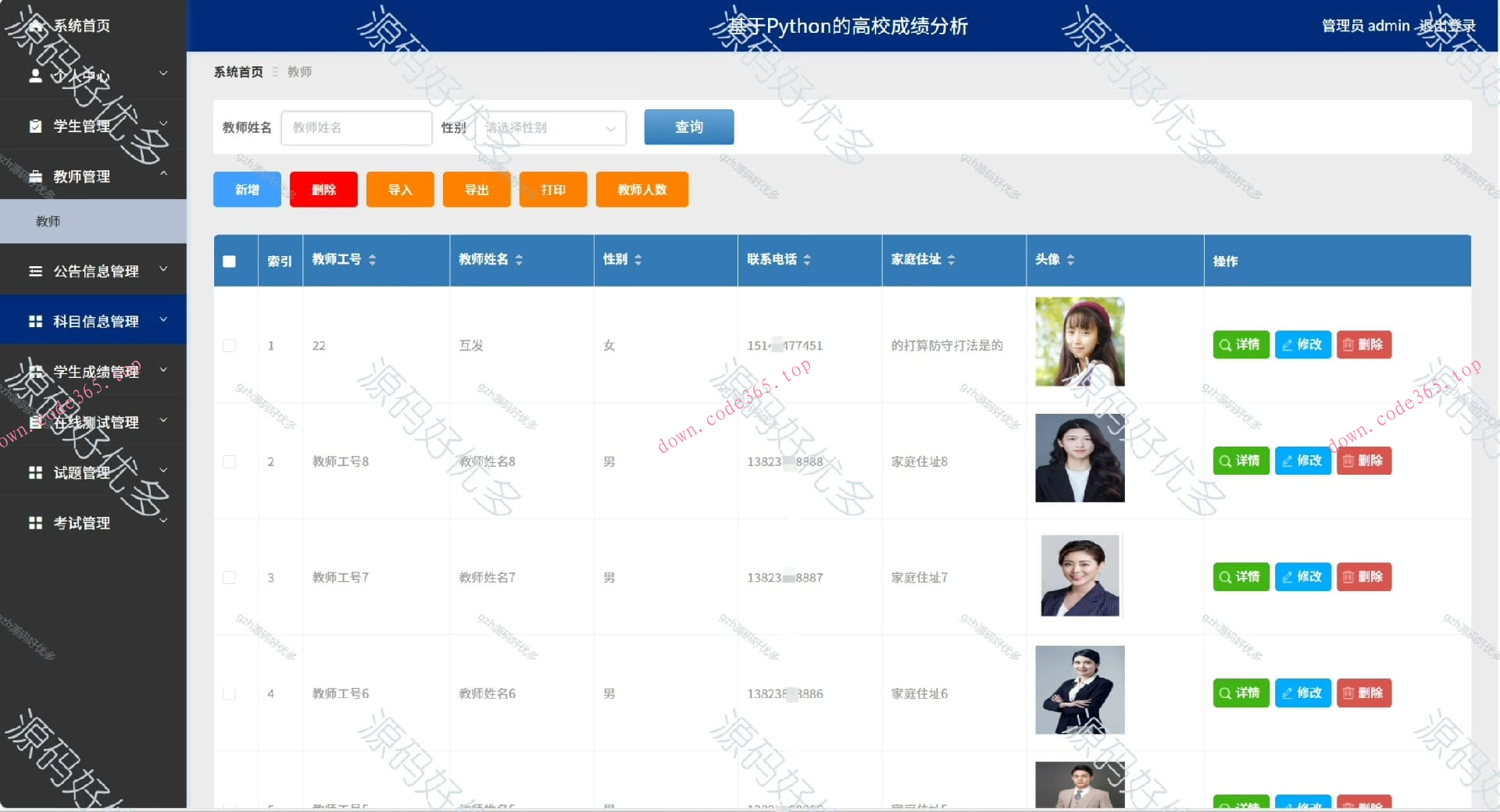Sort by 教师工号 using column arrows

click(373, 259)
